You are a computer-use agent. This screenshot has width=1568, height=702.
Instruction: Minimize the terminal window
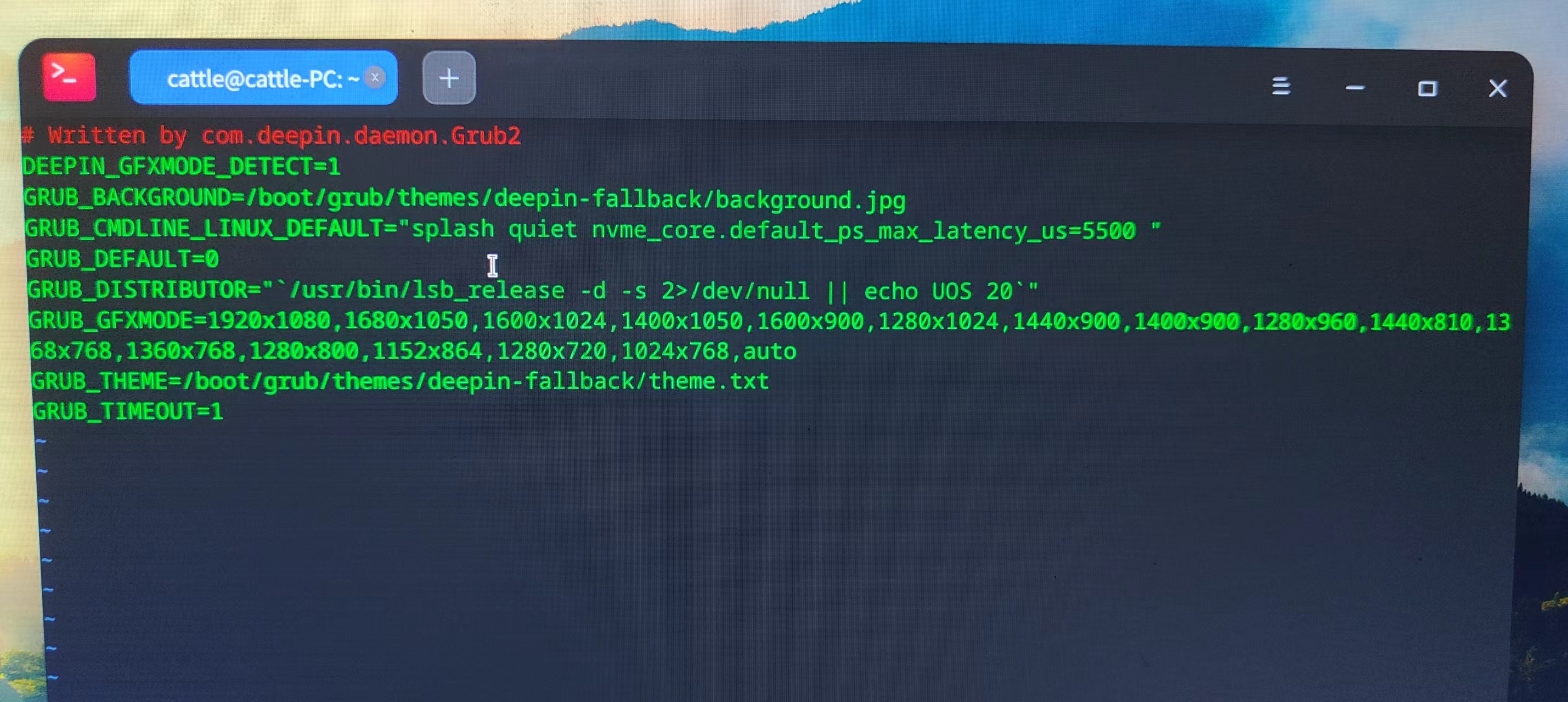point(1355,88)
